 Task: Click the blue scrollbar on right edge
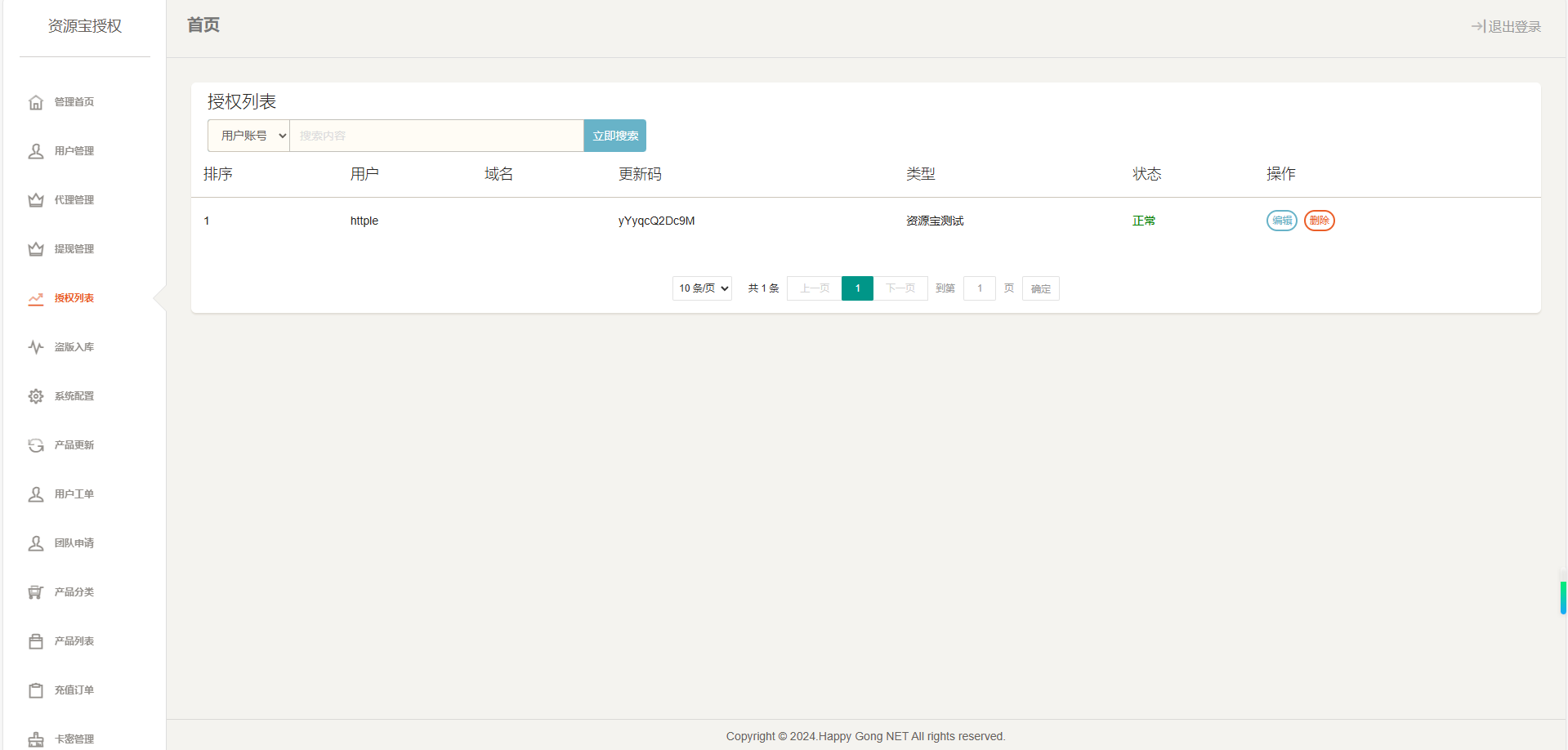pyautogui.click(x=1563, y=596)
